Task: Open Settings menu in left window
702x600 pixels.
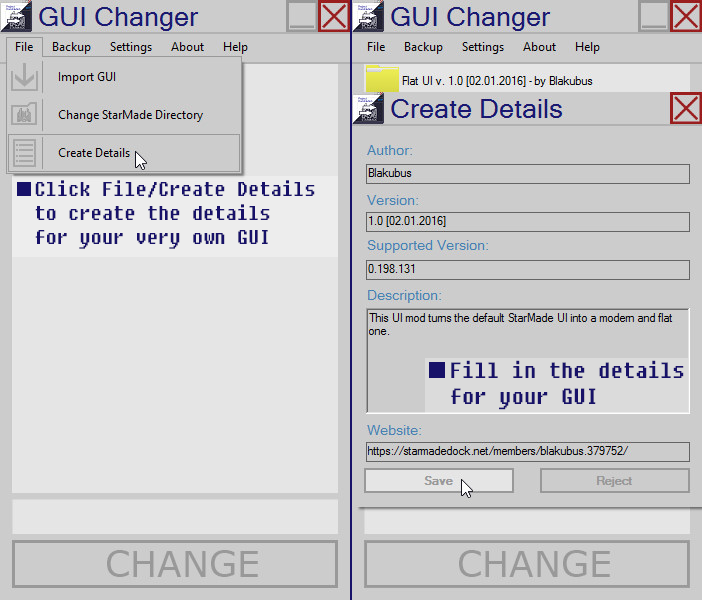Action: [x=131, y=47]
